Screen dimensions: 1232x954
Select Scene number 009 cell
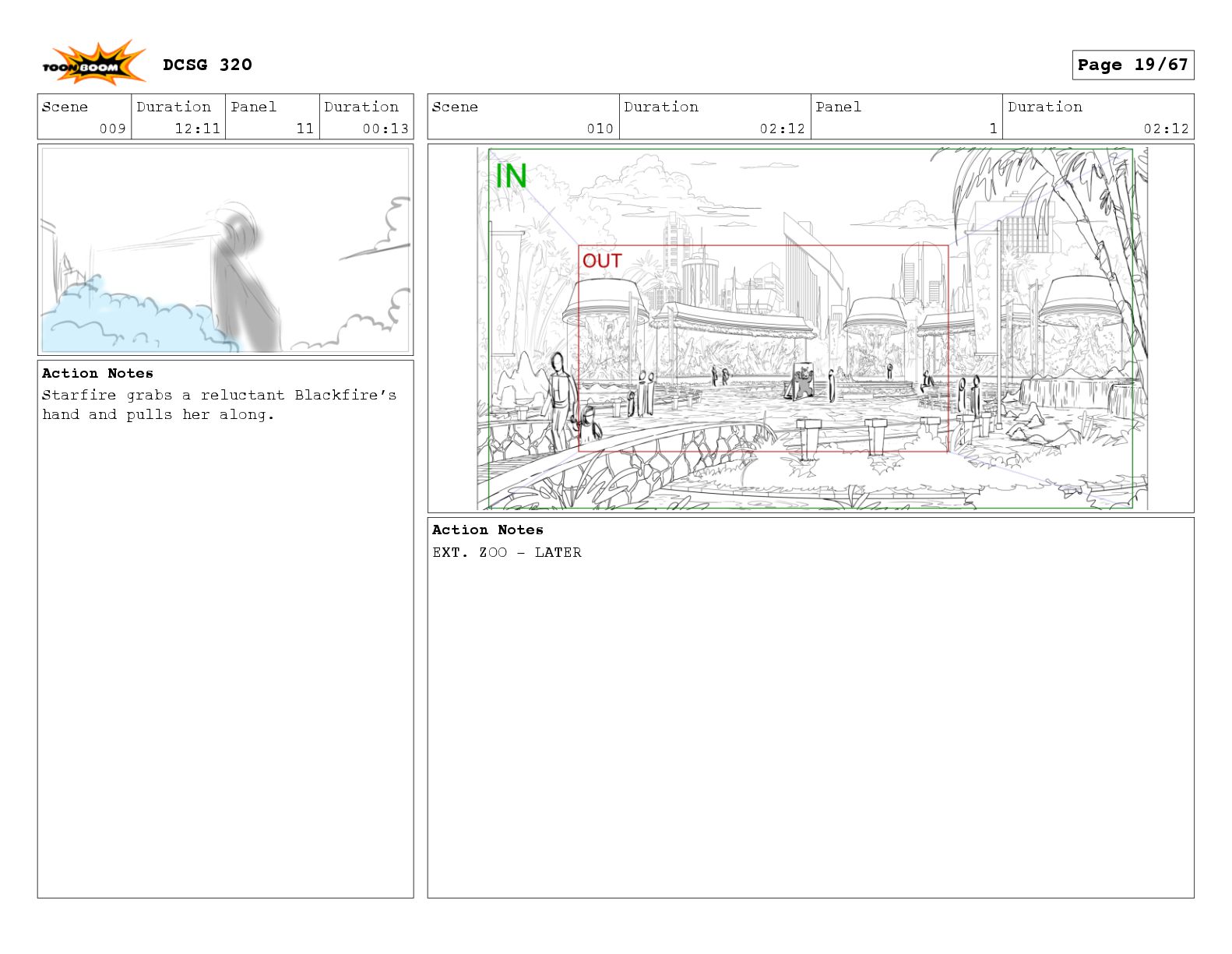pyautogui.click(x=84, y=117)
